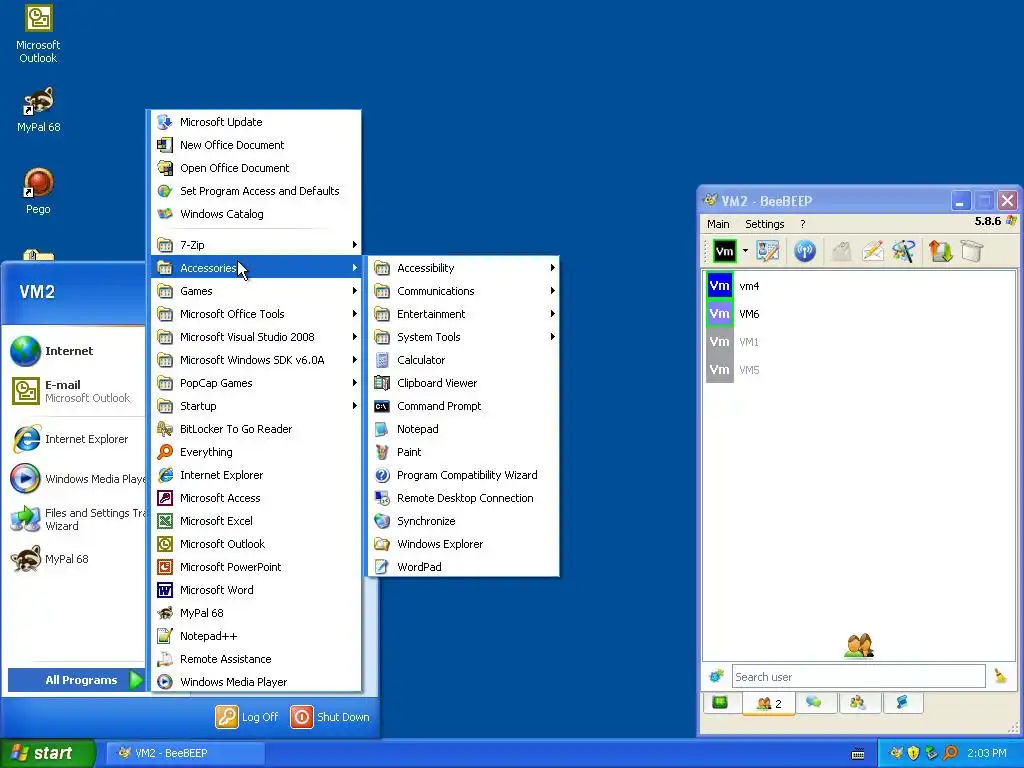
Task: Expand the System Tools submenu
Action: [464, 337]
